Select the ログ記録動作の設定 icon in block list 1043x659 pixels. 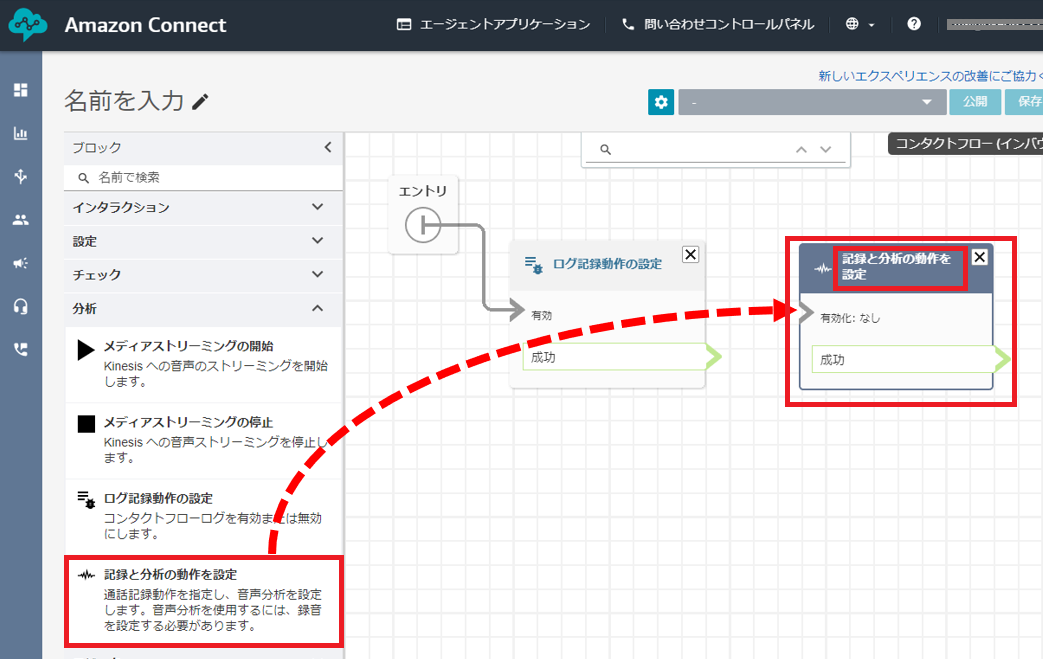(x=86, y=499)
